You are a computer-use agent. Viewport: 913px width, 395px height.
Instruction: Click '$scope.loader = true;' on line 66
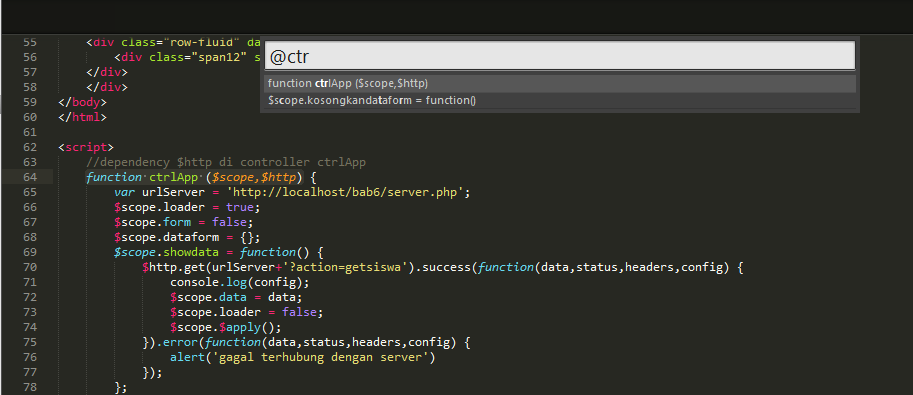[x=187, y=207]
